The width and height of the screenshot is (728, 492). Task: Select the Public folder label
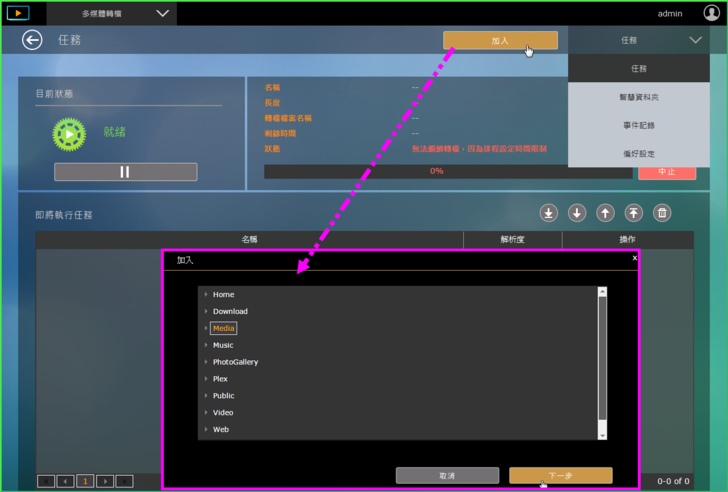coord(223,395)
